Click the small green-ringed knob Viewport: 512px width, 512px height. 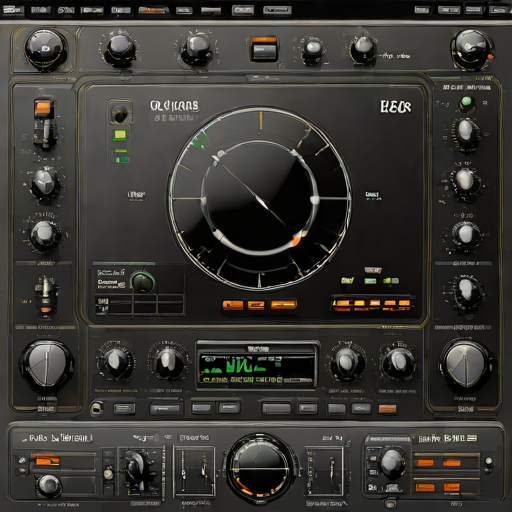(x=143, y=282)
